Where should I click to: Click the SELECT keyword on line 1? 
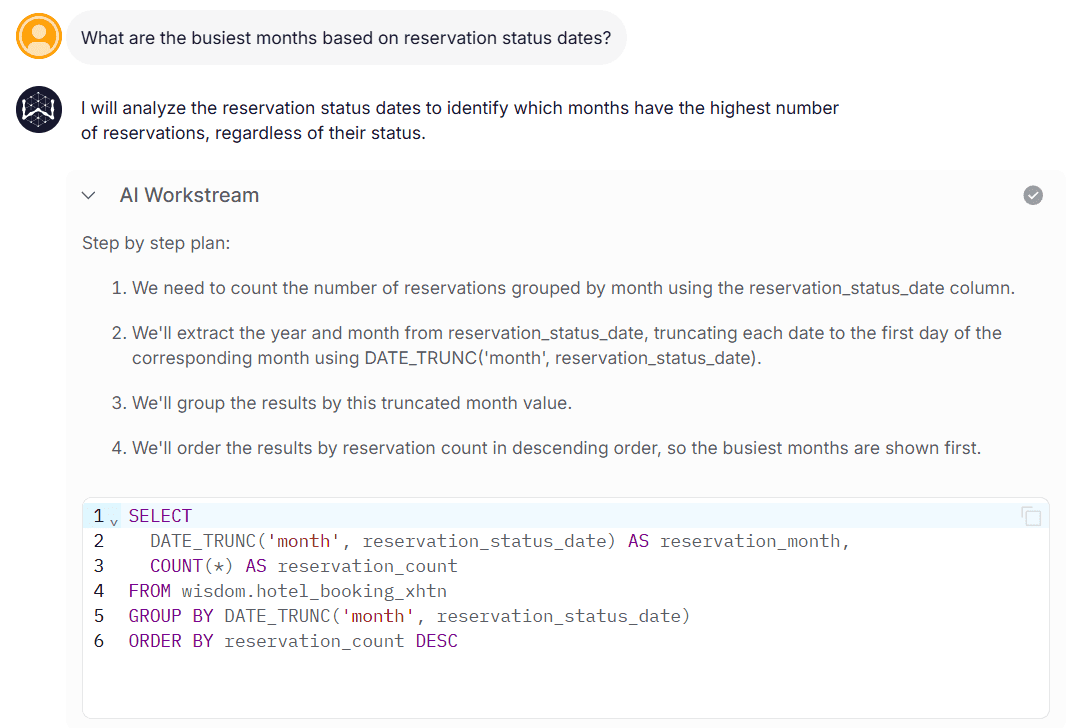pos(160,516)
